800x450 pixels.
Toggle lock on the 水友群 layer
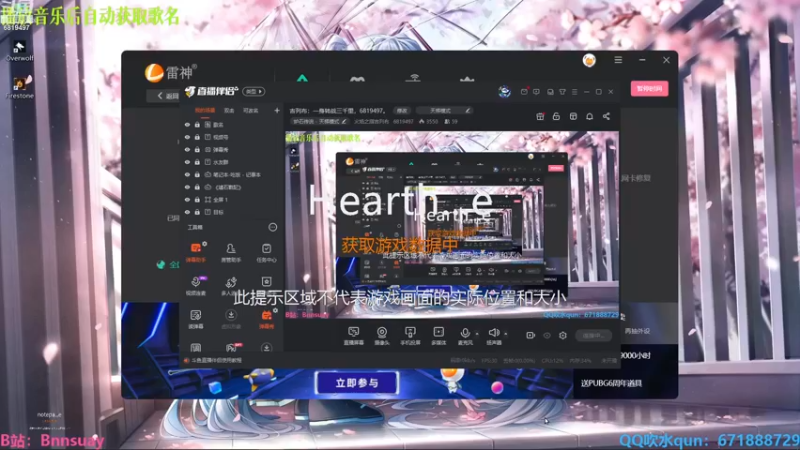point(197,162)
